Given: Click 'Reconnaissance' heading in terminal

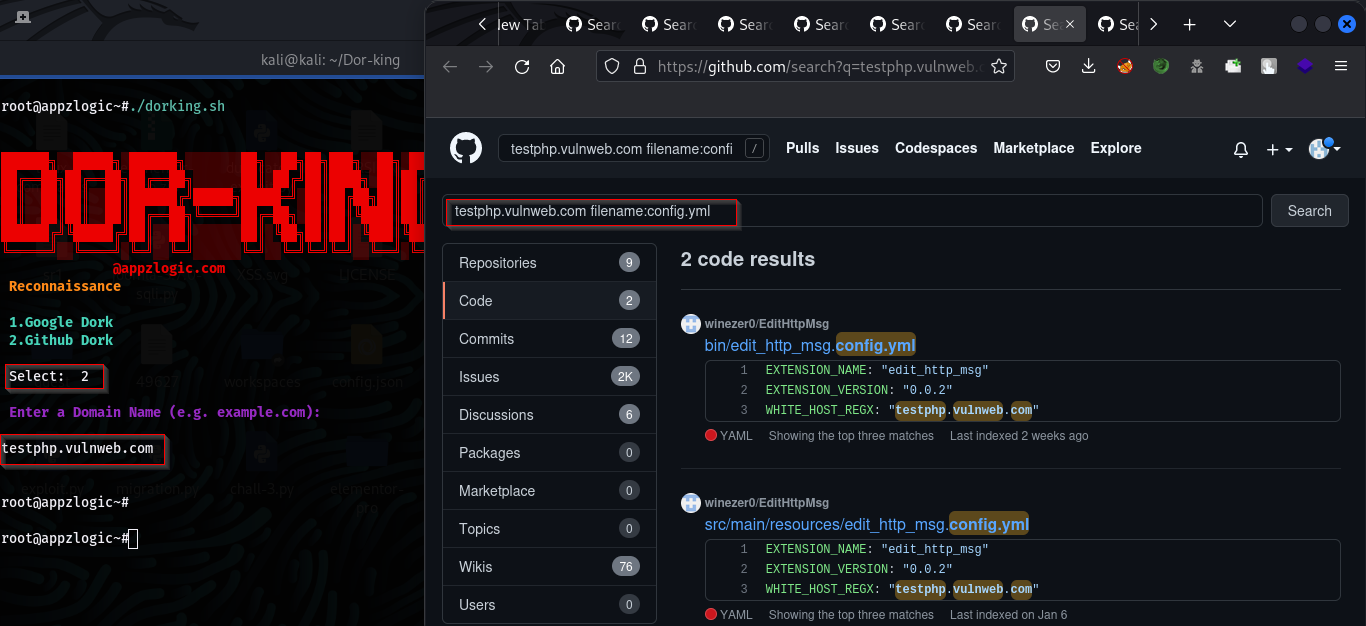Looking at the screenshot, I should click(65, 286).
